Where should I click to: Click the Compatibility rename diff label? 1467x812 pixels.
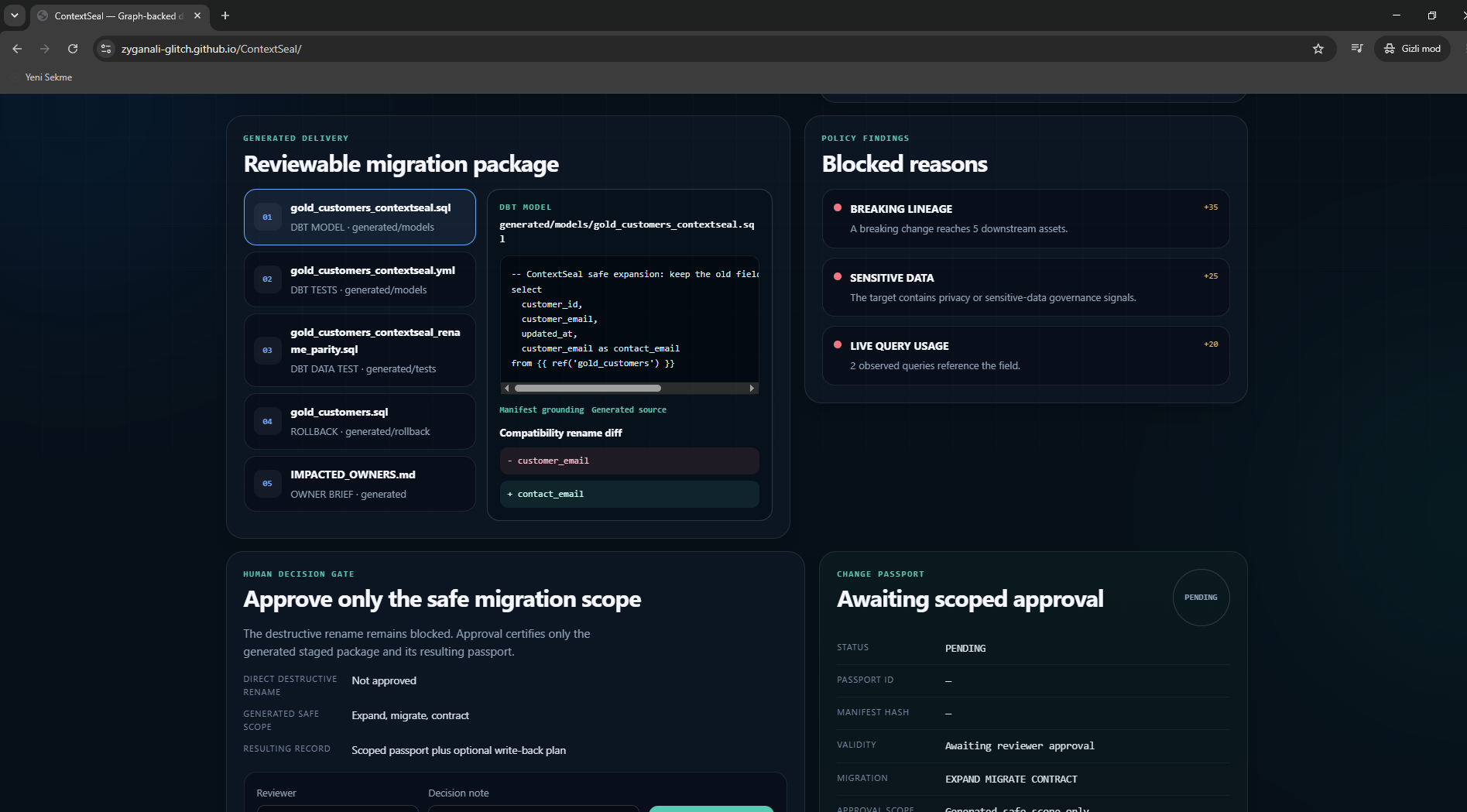pyautogui.click(x=560, y=433)
